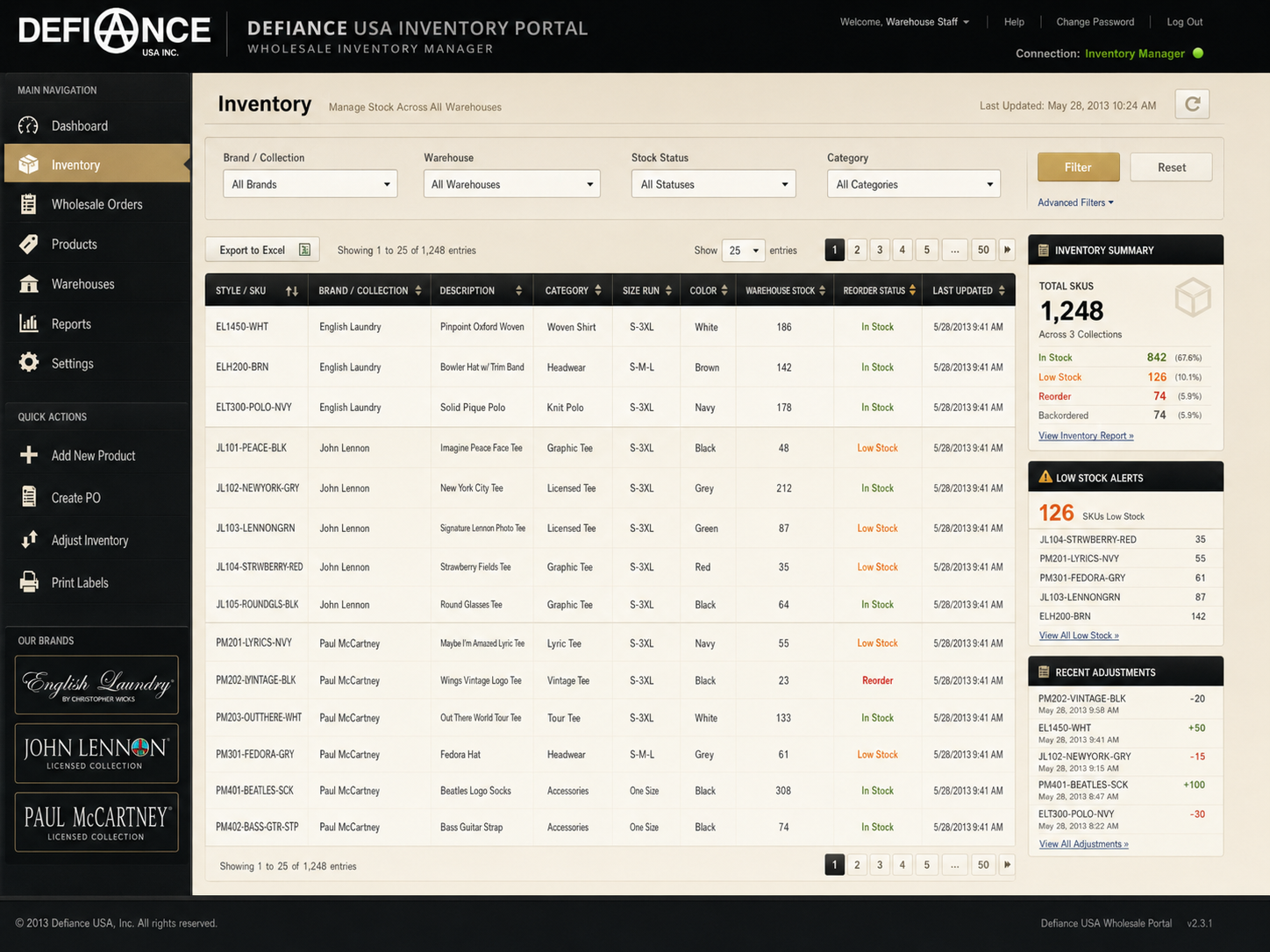Click the Description column sort arrows
Image resolution: width=1270 pixels, height=952 pixels.
[x=518, y=290]
